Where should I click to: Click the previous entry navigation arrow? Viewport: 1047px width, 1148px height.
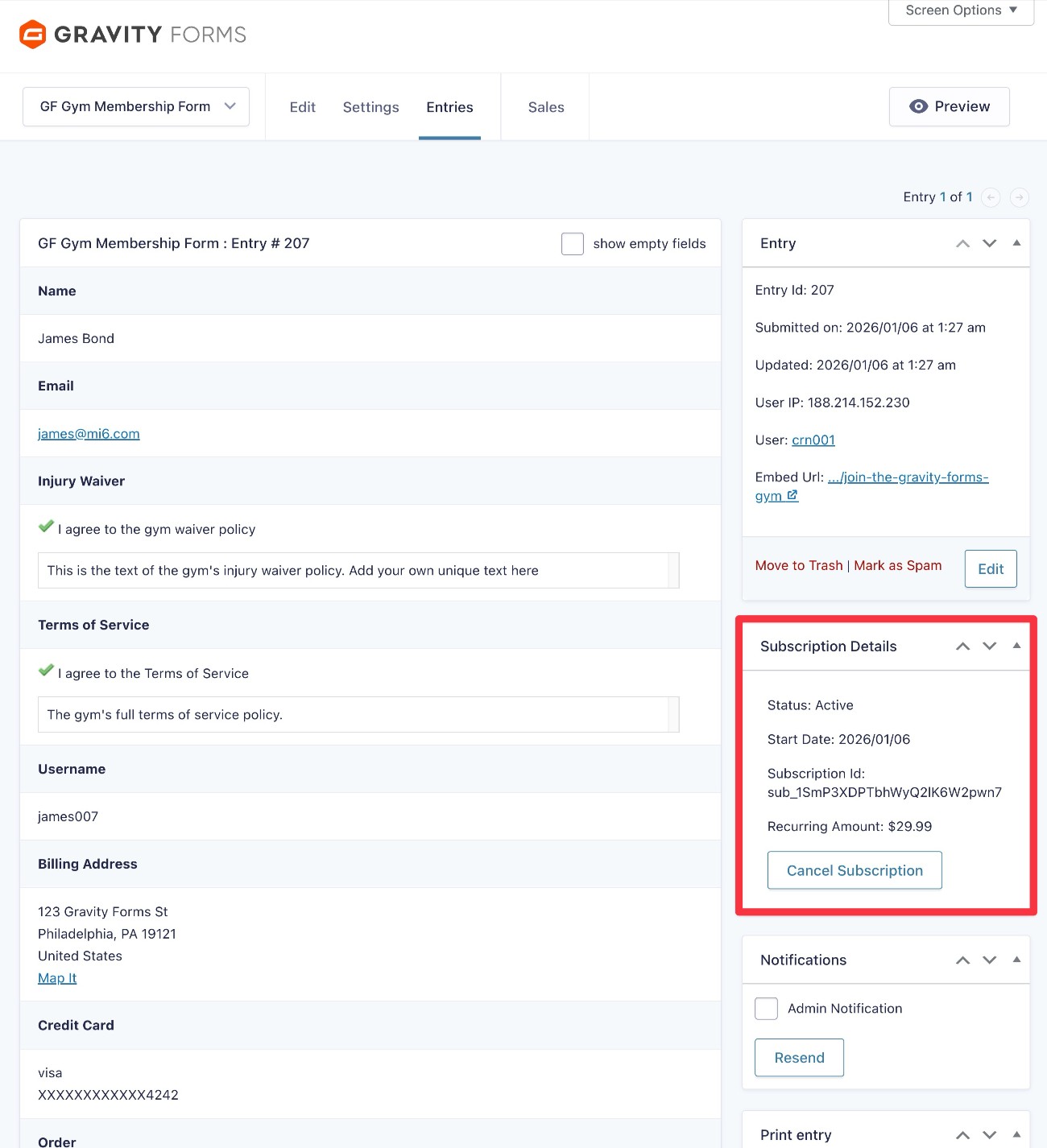click(x=991, y=196)
